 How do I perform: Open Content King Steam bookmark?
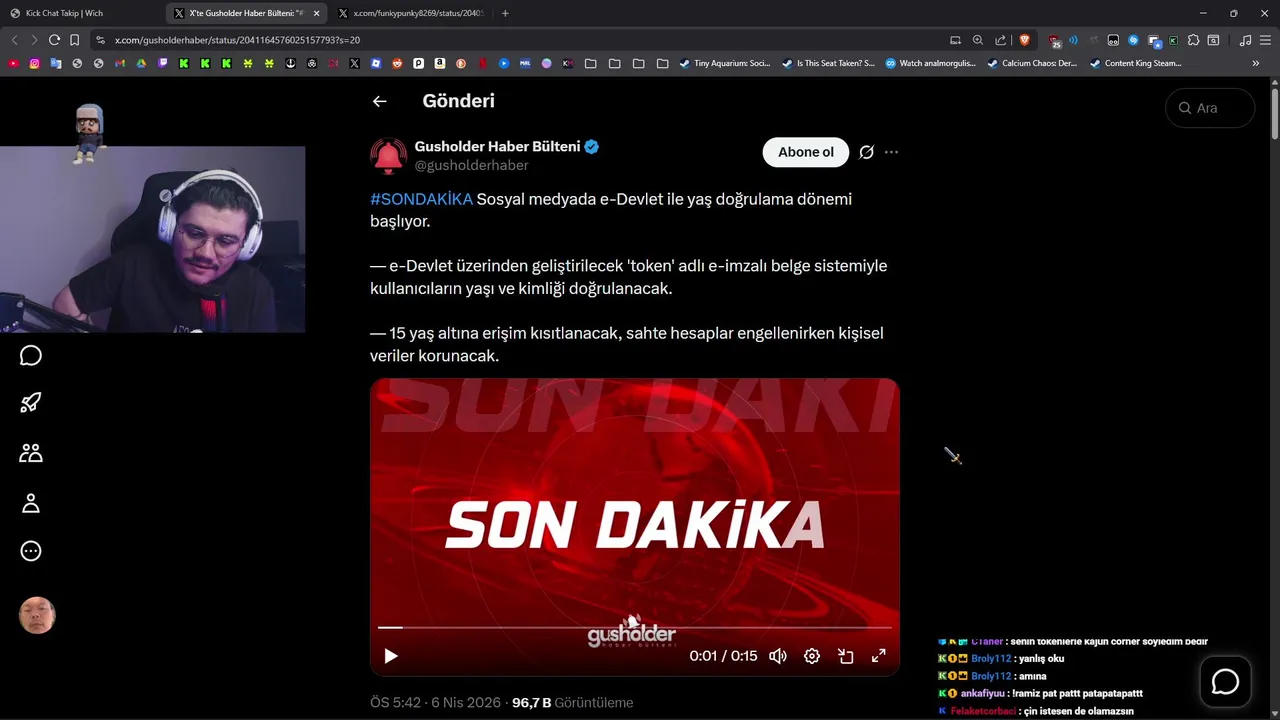pyautogui.click(x=1135, y=63)
